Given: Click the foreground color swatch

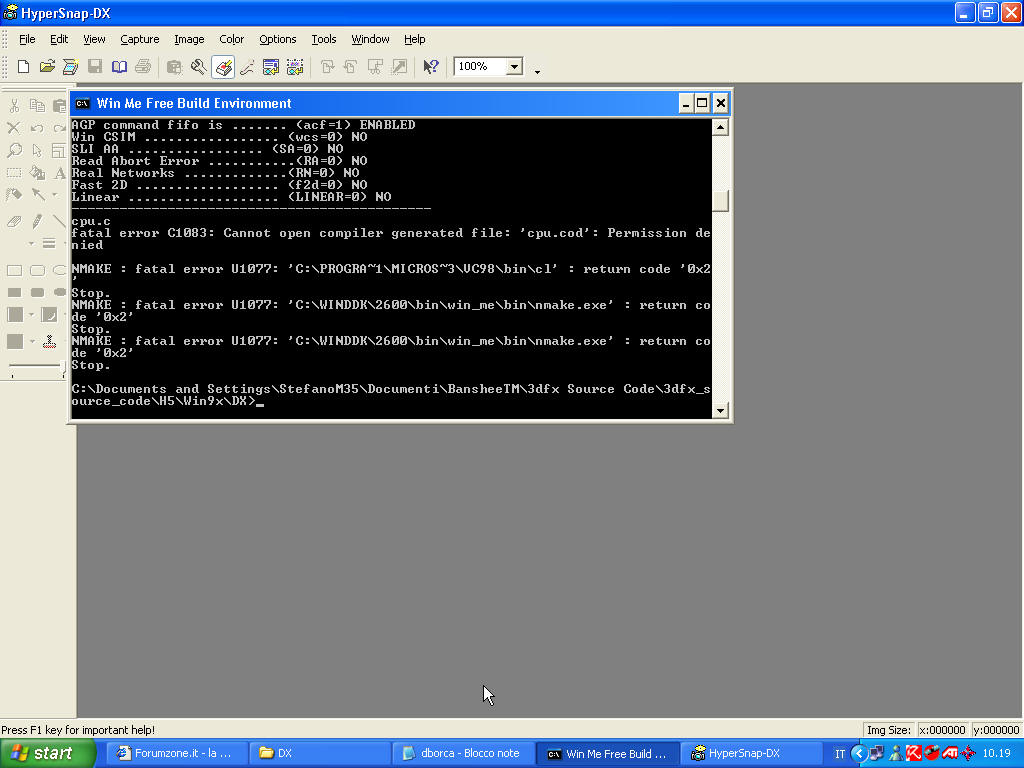Looking at the screenshot, I should tap(14, 315).
